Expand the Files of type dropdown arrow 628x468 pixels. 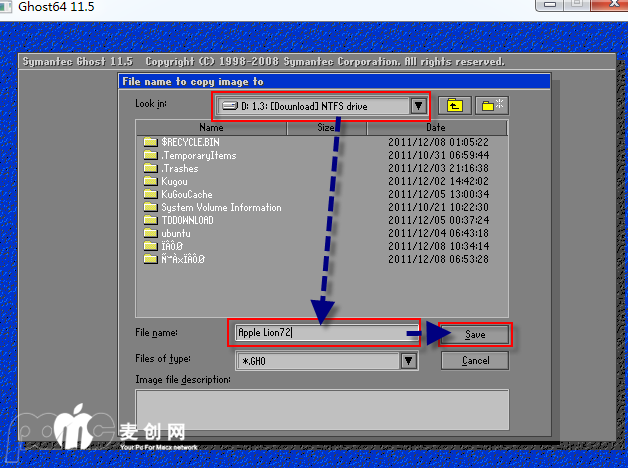(411, 360)
